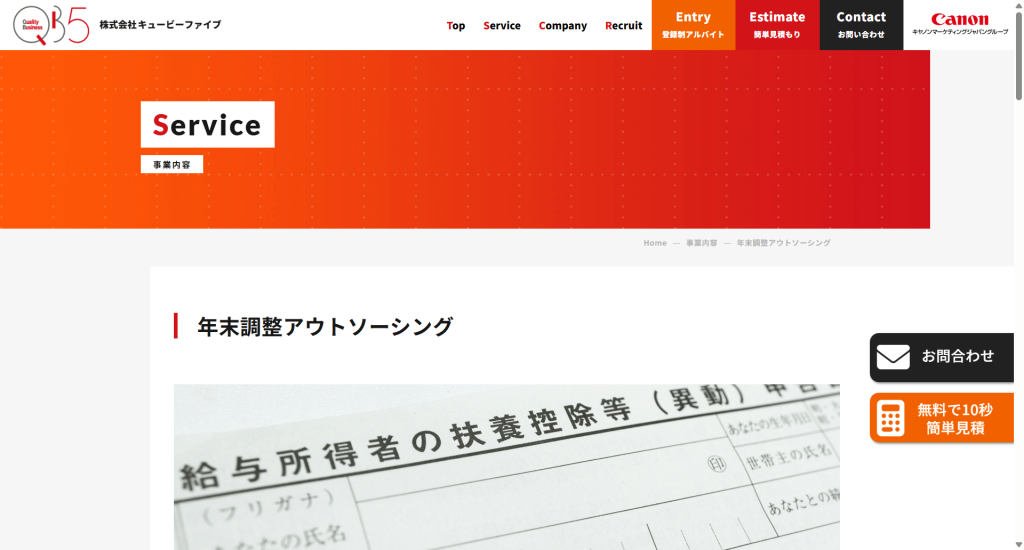
Task: Click the Canon group logo
Action: point(959,24)
